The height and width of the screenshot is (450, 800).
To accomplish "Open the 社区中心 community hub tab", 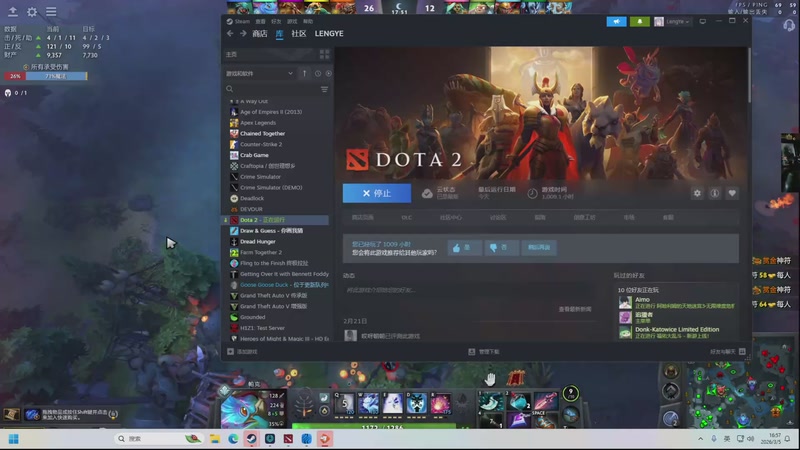I will pyautogui.click(x=451, y=217).
